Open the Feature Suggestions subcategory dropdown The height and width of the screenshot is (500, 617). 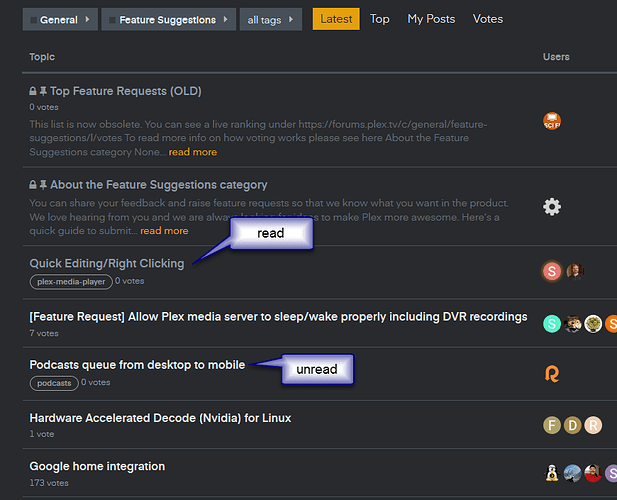tap(168, 19)
